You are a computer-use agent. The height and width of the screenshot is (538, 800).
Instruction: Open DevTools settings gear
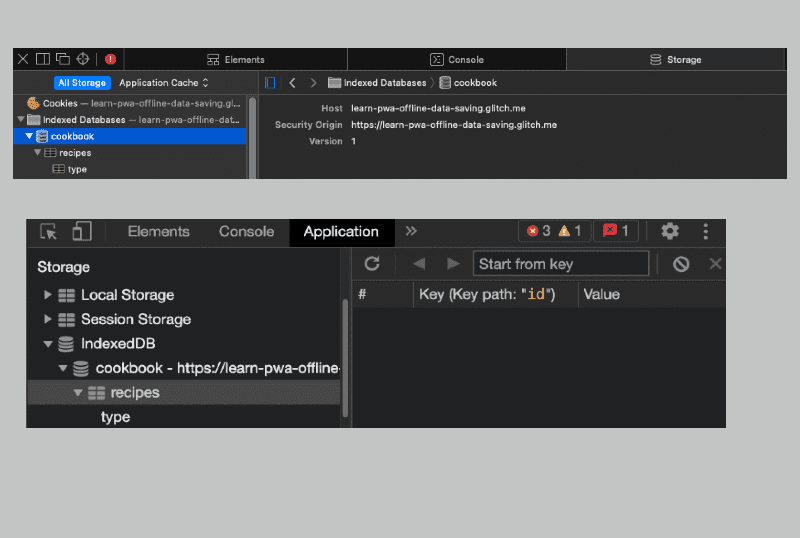670,232
